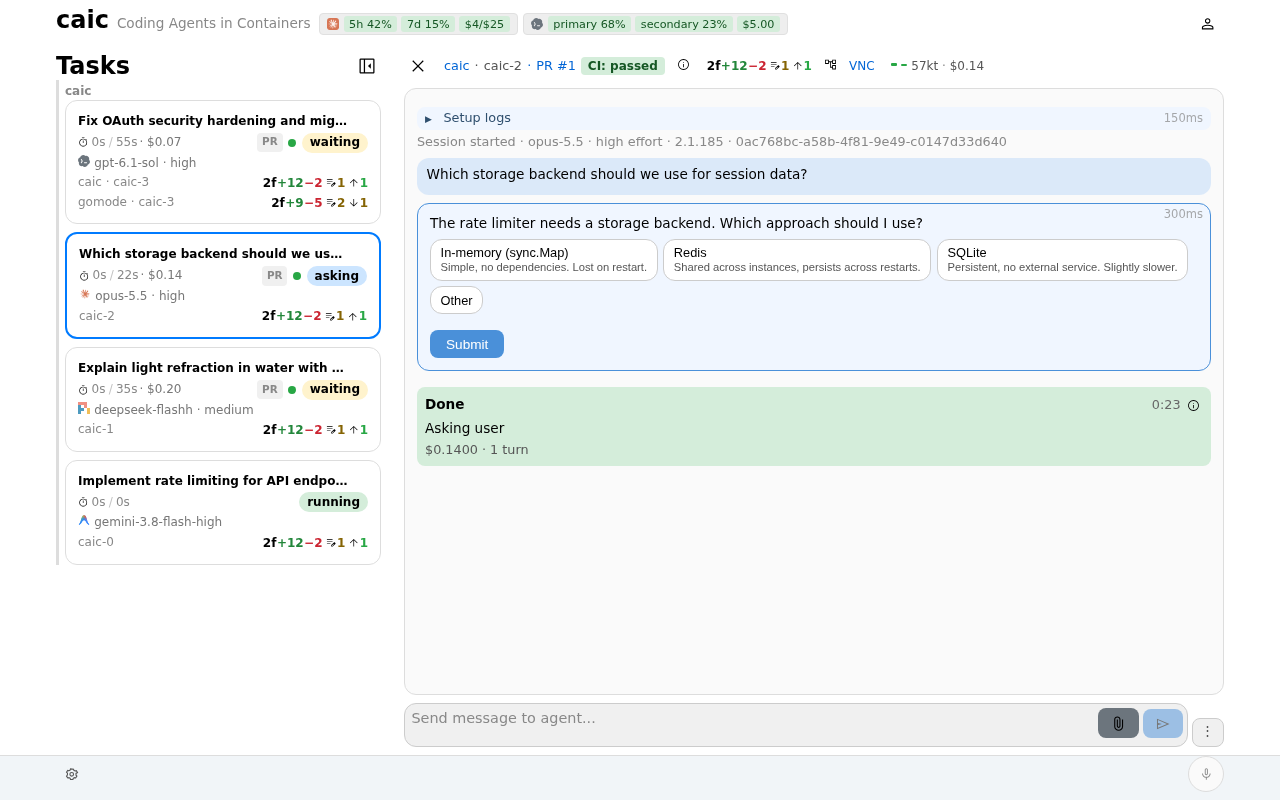Click the Claude usage icon in header

pyautogui.click(x=333, y=24)
